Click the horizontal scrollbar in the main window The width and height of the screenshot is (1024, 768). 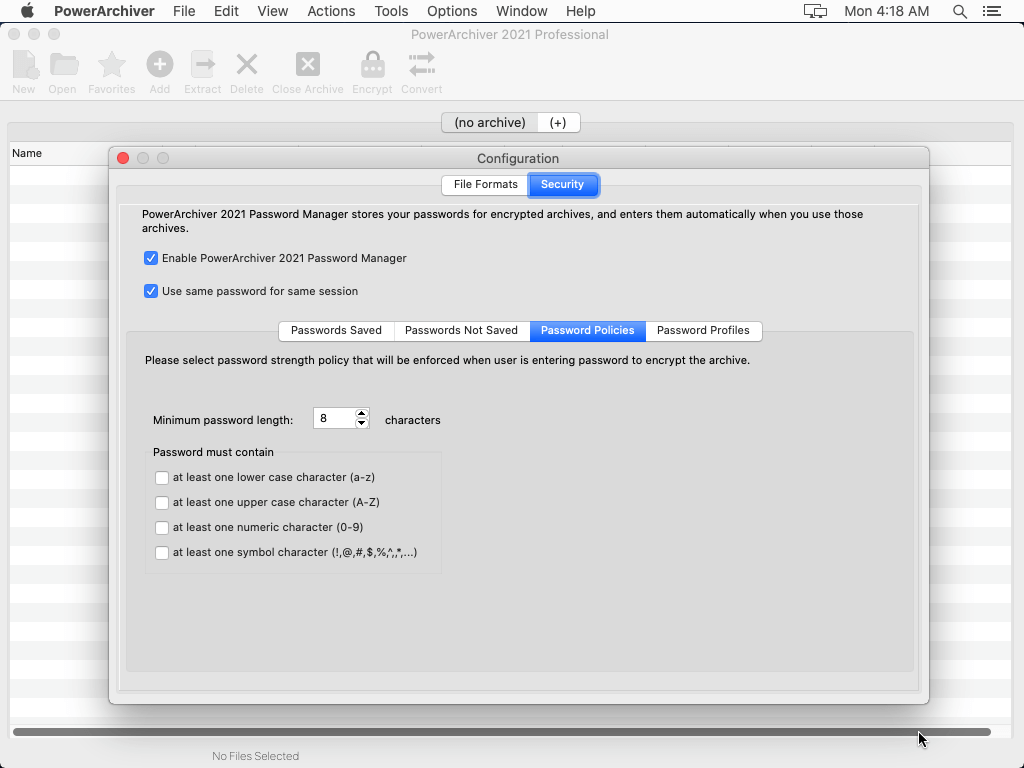point(502,732)
